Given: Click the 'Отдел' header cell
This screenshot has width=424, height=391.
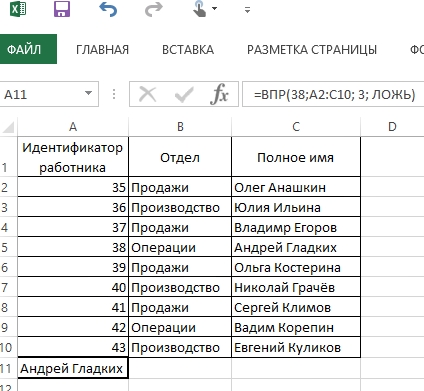Looking at the screenshot, I should (180, 157).
